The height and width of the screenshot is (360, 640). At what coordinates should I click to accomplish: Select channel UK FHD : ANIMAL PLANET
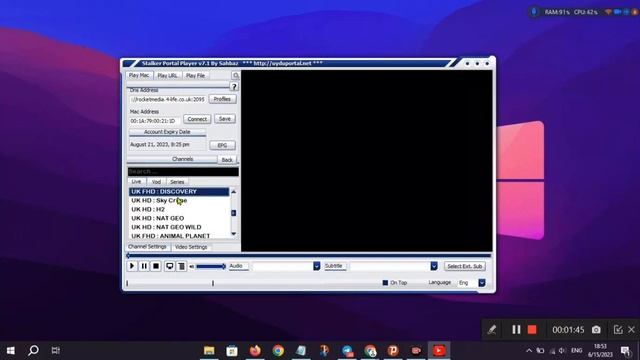(x=179, y=236)
